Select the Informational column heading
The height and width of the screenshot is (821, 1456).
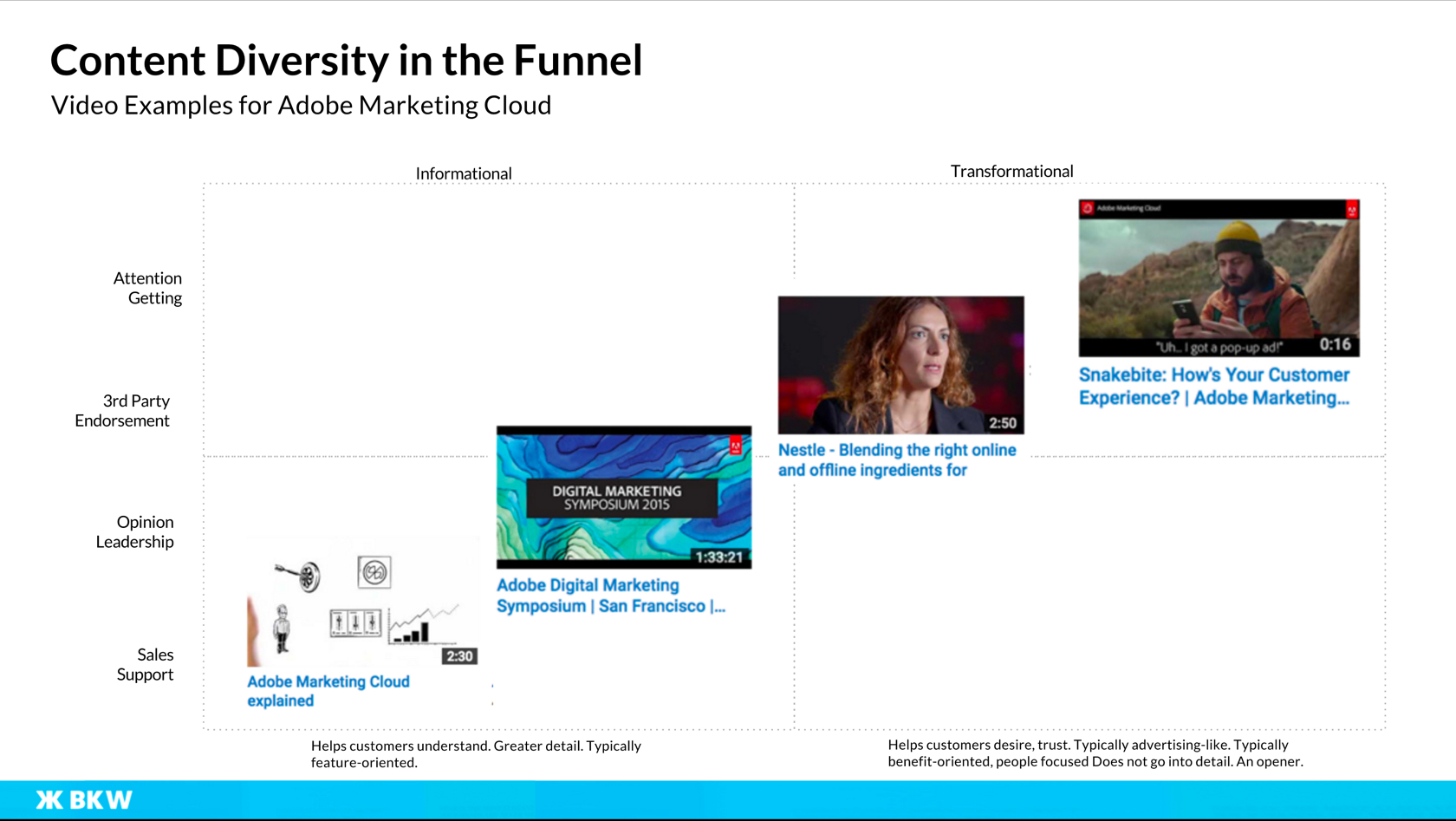464,173
